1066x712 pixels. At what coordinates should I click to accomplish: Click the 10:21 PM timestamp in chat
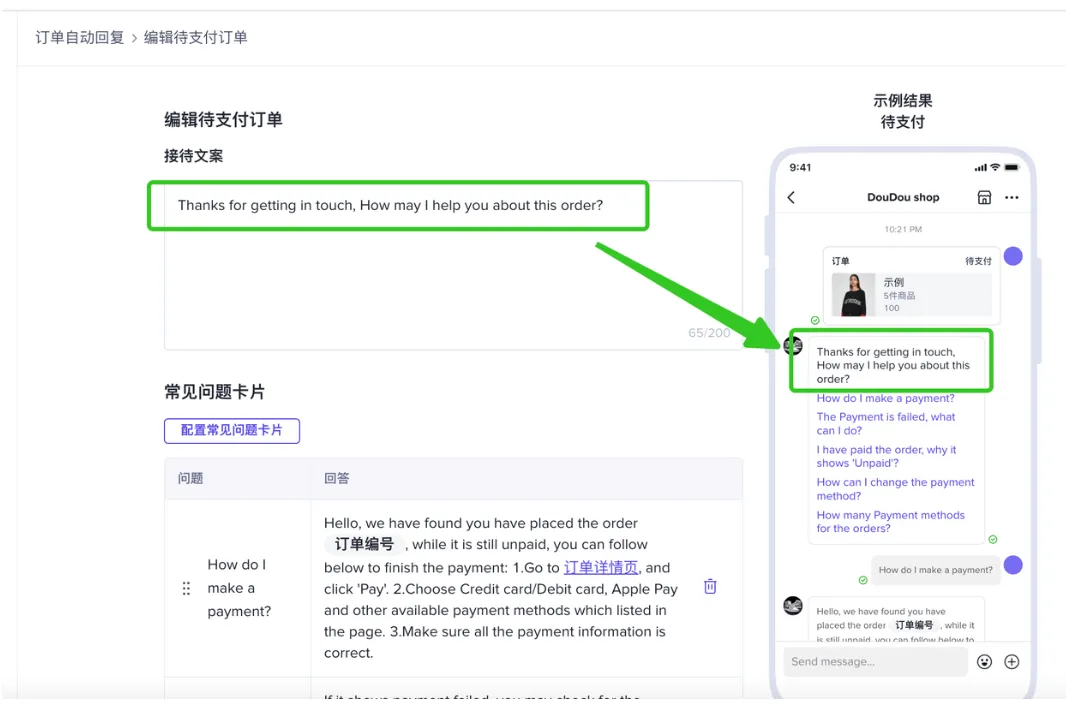pos(903,229)
